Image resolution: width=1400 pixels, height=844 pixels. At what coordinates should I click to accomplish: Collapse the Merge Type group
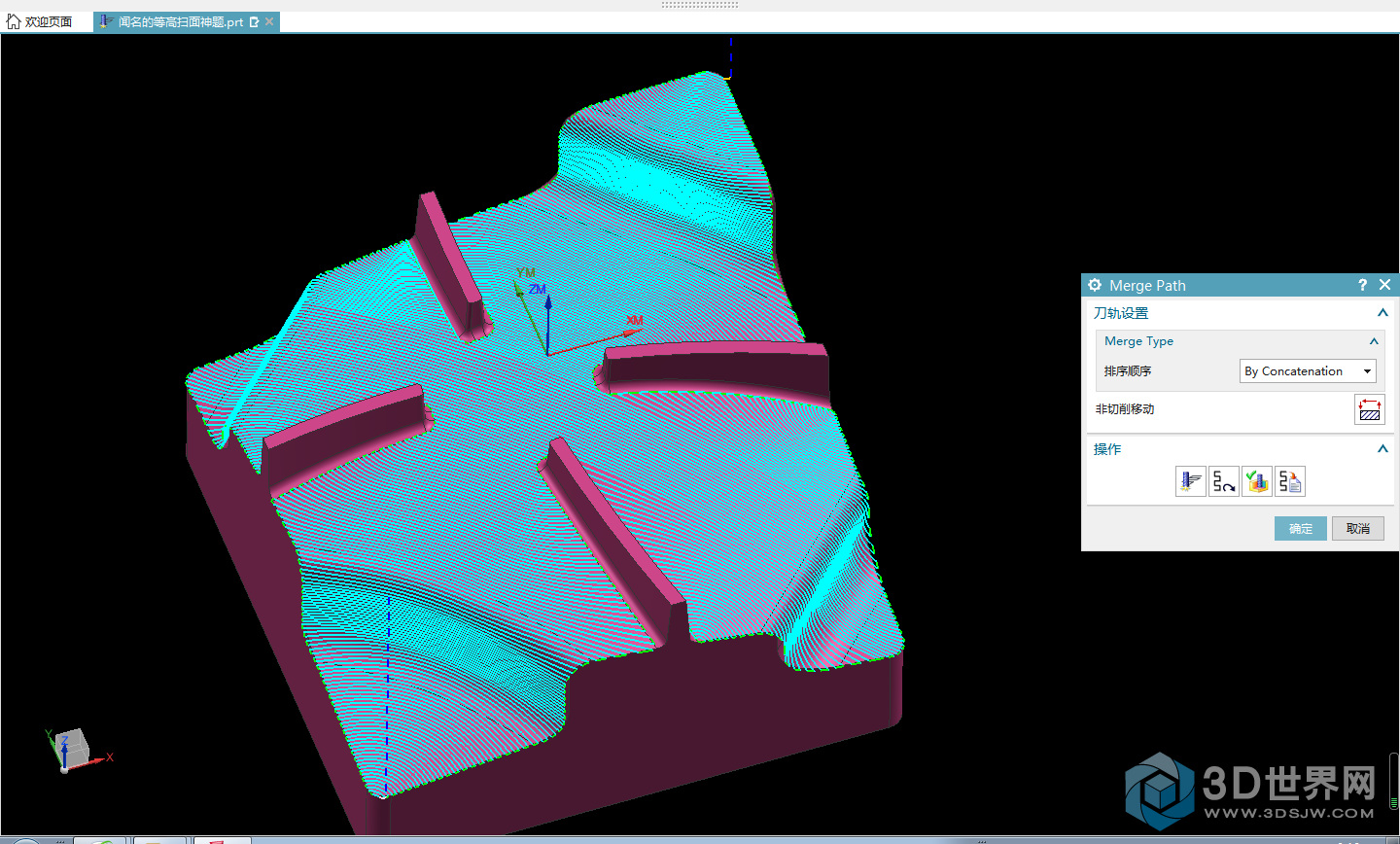point(1374,341)
